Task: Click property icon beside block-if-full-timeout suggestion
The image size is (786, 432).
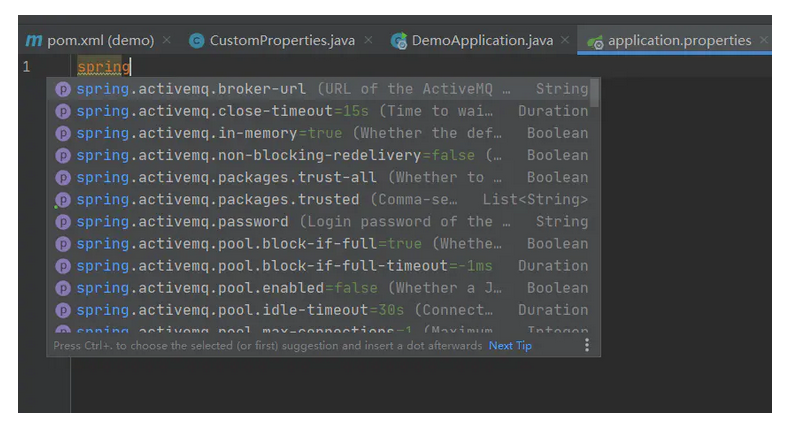Action: coord(63,266)
